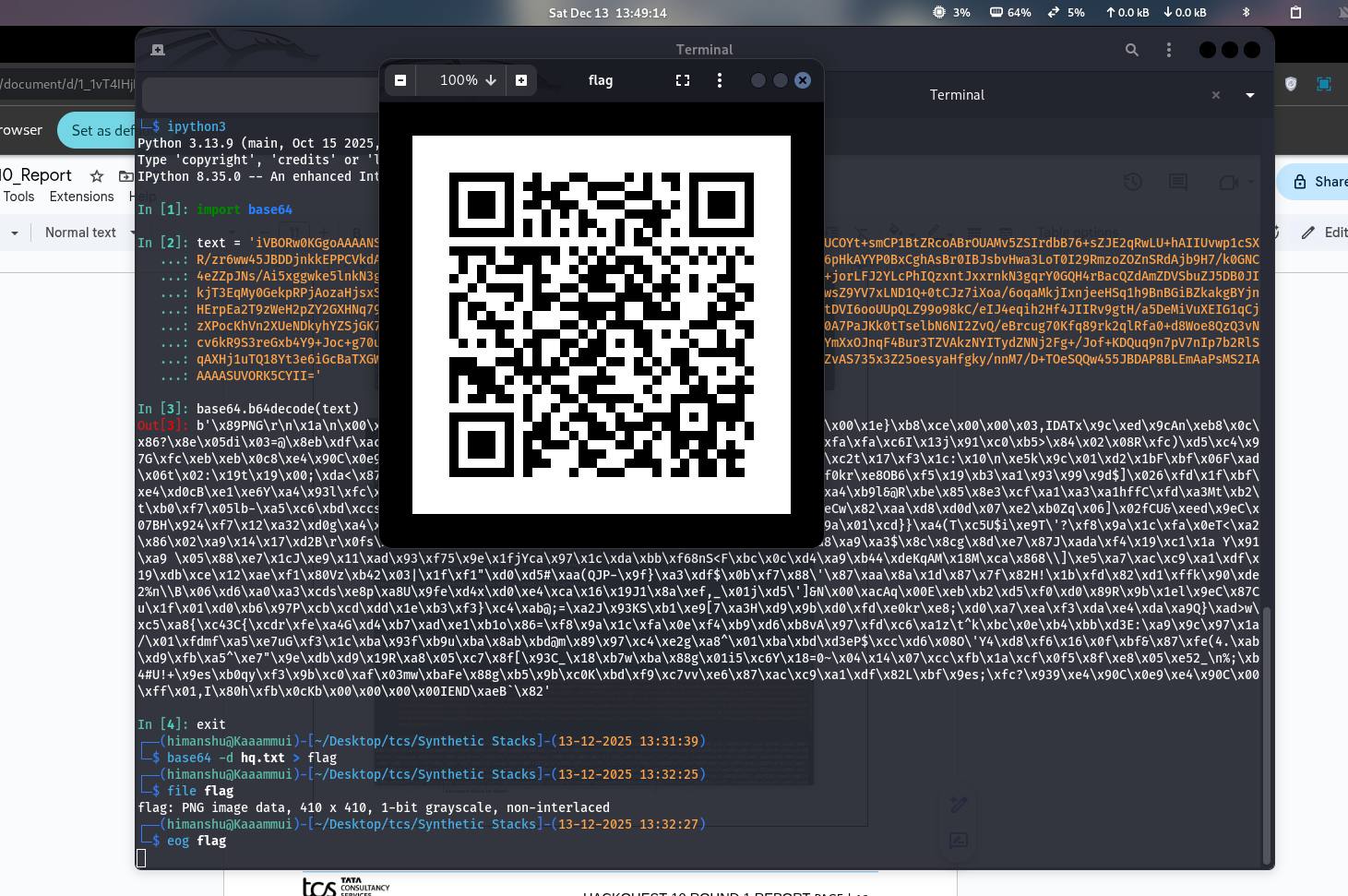The height and width of the screenshot is (896, 1348).
Task: Click the 'flag: PNG image data' output line
Action: [374, 807]
